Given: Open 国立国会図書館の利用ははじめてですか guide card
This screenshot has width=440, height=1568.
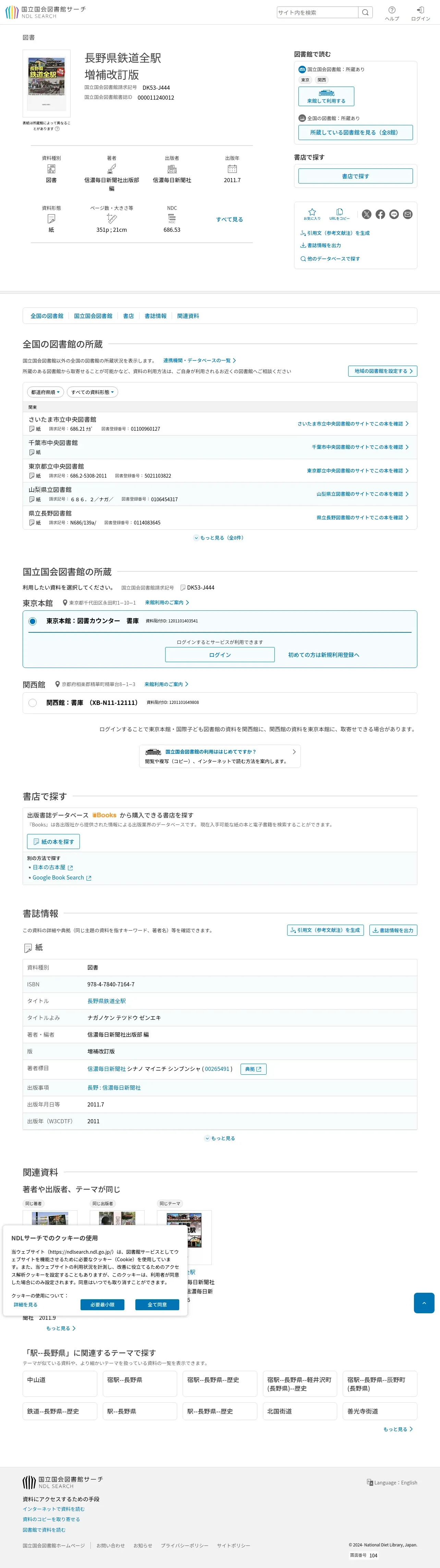Looking at the screenshot, I should click(x=220, y=756).
